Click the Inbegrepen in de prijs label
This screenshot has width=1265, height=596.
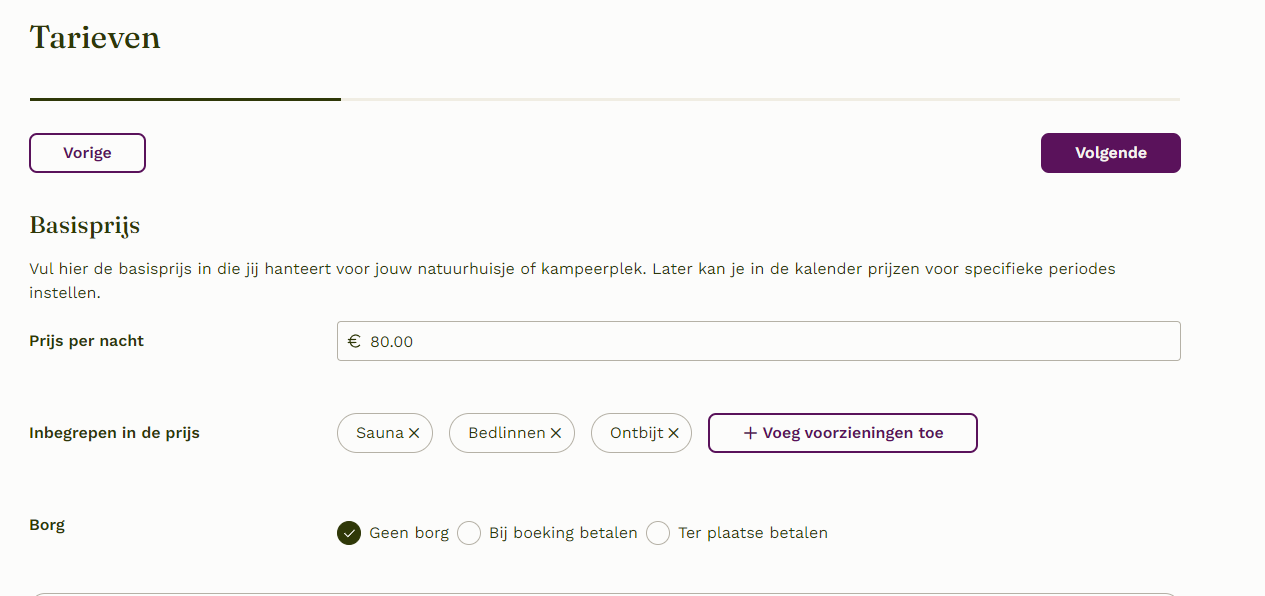(115, 433)
